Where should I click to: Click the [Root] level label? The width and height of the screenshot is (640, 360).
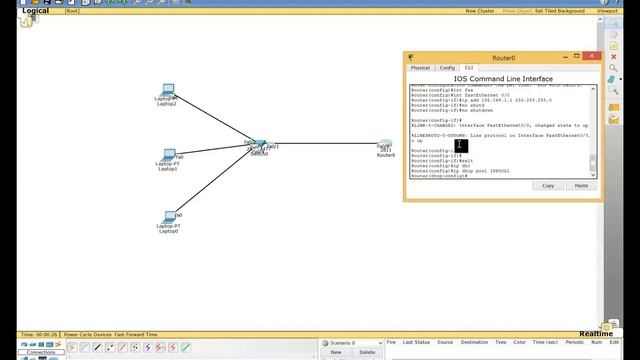(72, 11)
